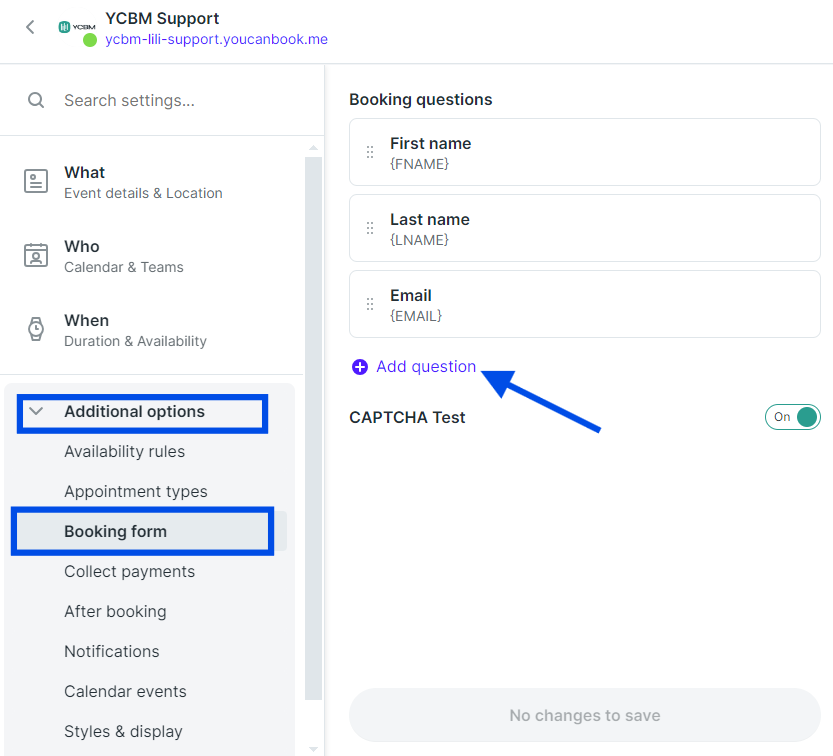The height and width of the screenshot is (756, 833).
Task: Turn off the CAPTCHA Test toggle
Action: [x=793, y=417]
